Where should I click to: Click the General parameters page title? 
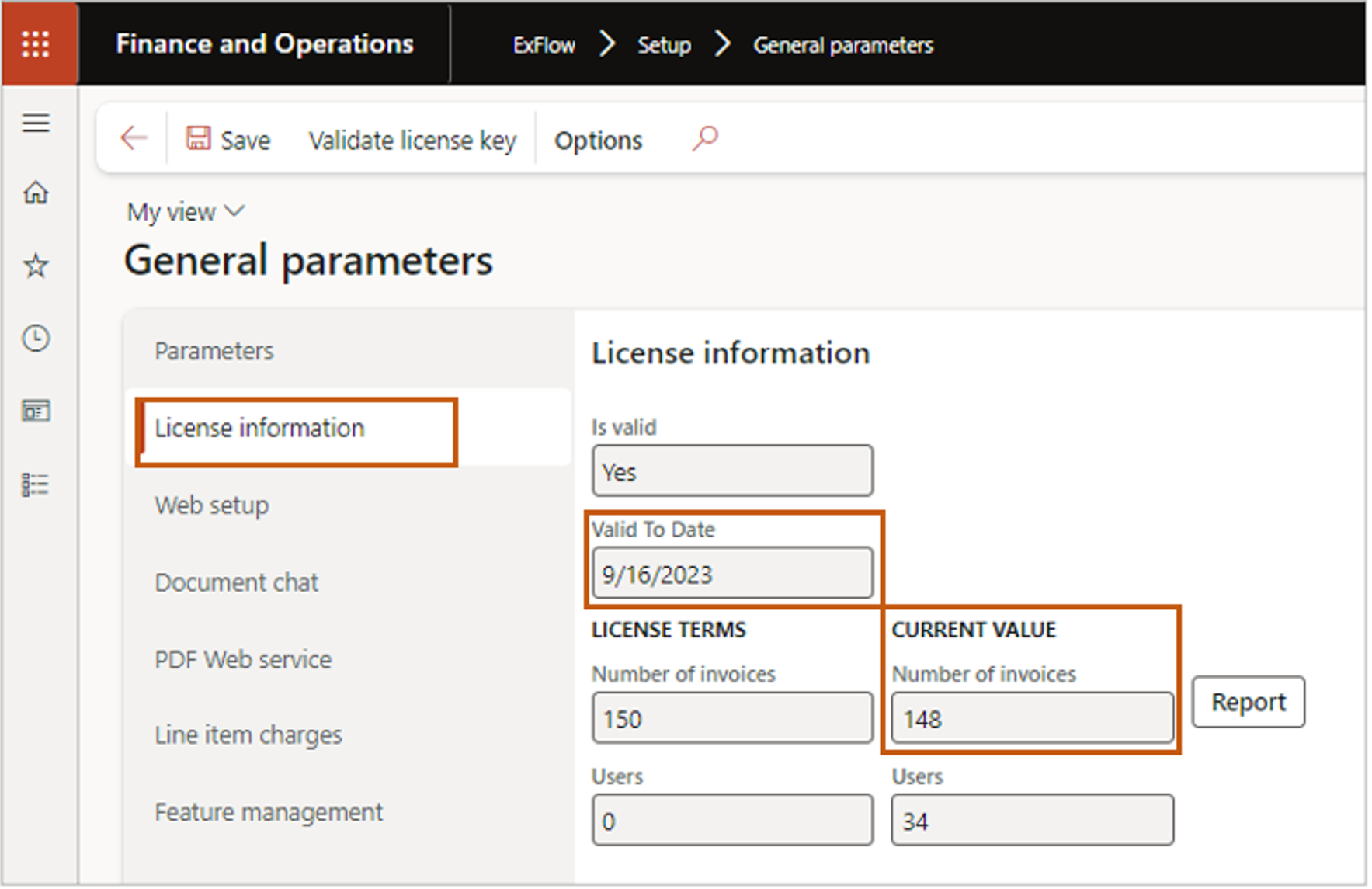tap(308, 261)
